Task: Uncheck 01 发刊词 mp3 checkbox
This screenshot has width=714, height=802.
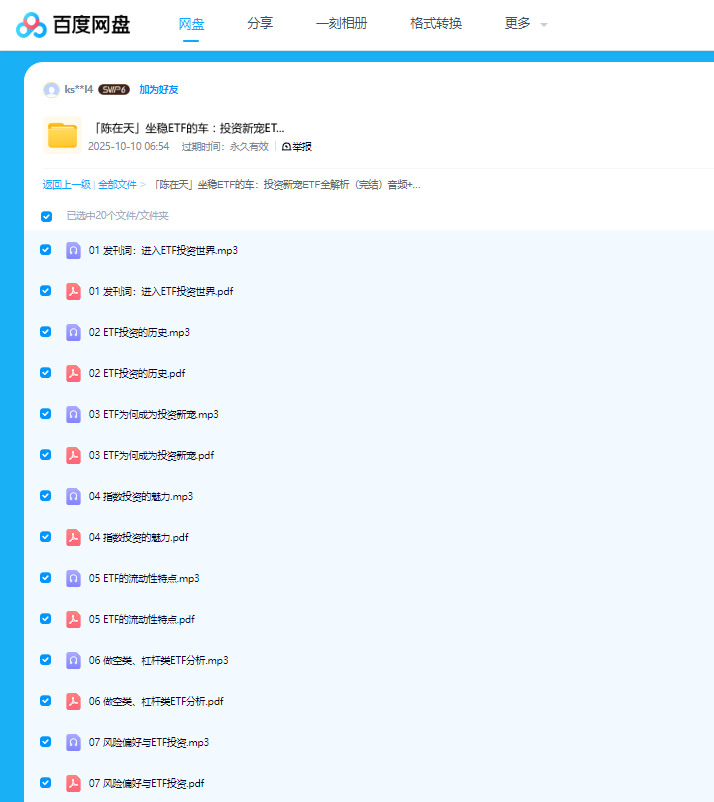Action: coord(46,250)
